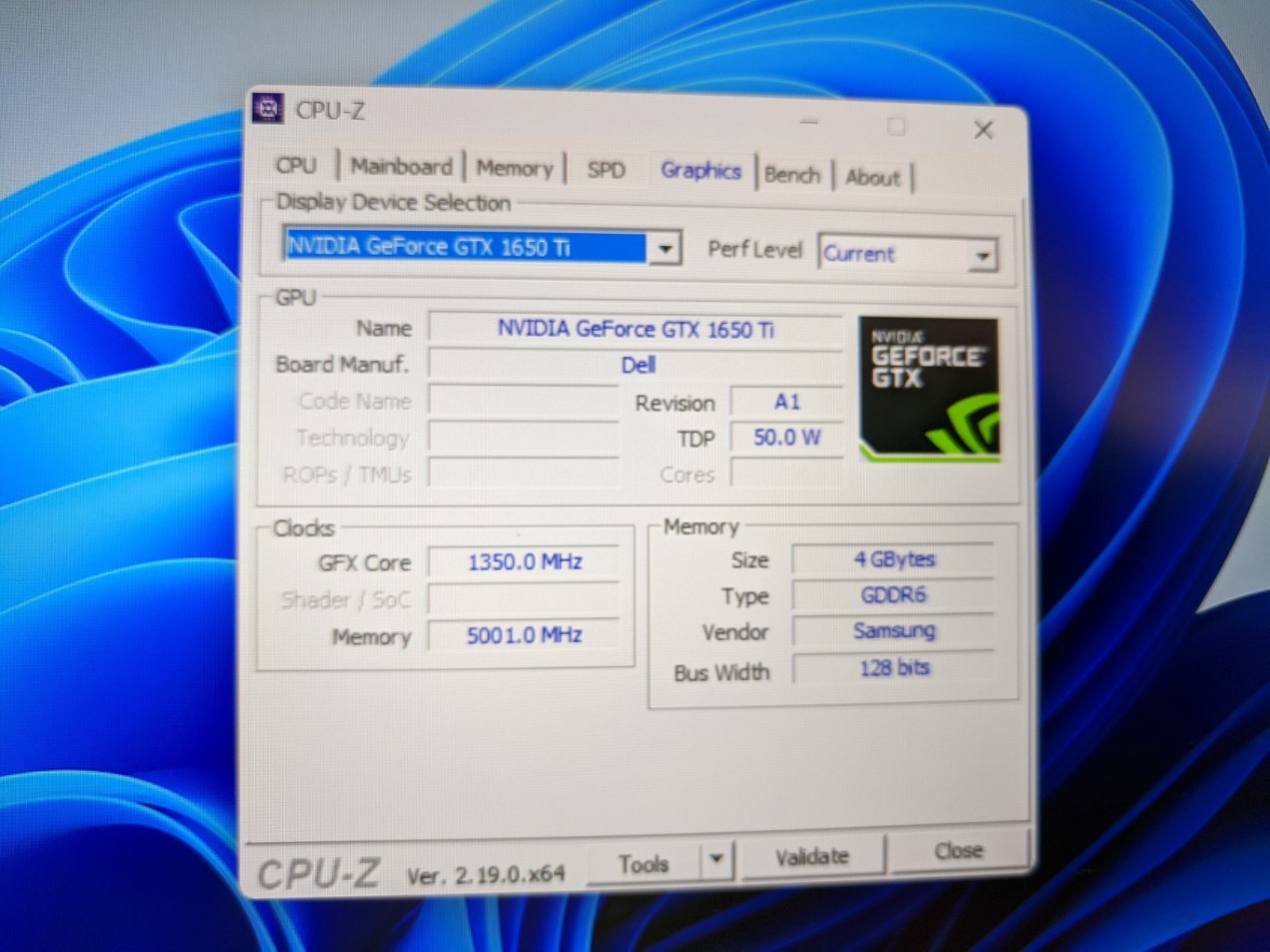Go to the SPD tab
Screen dimensions: 1270x952
click(x=606, y=170)
